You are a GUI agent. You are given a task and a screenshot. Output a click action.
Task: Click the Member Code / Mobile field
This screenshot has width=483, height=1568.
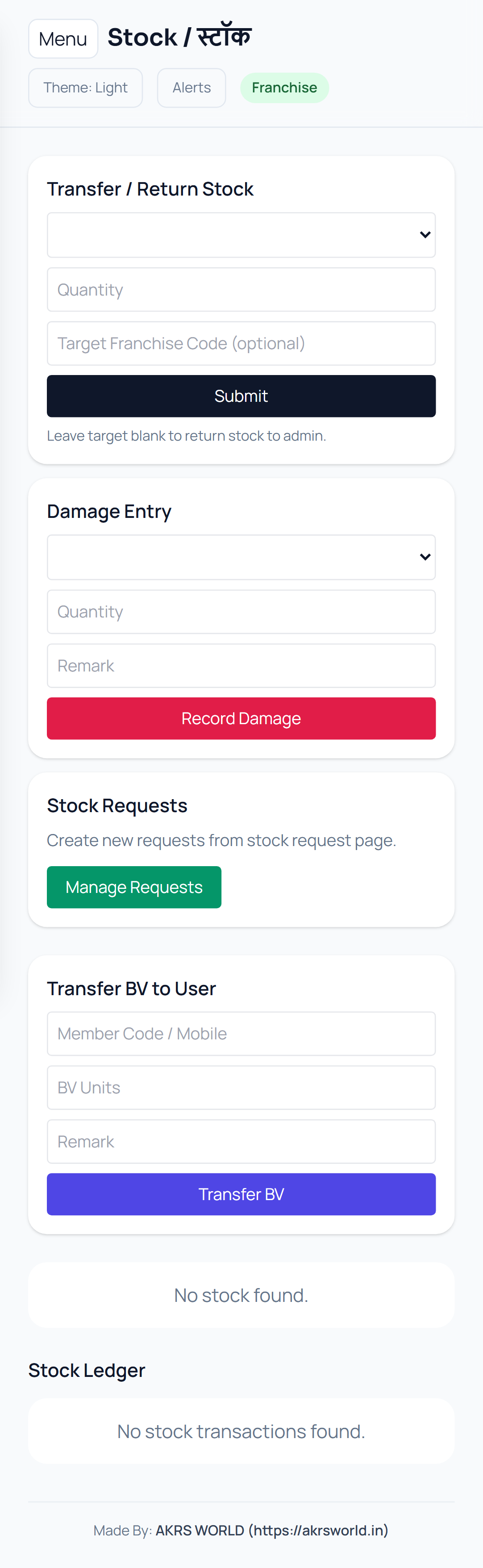[241, 1034]
